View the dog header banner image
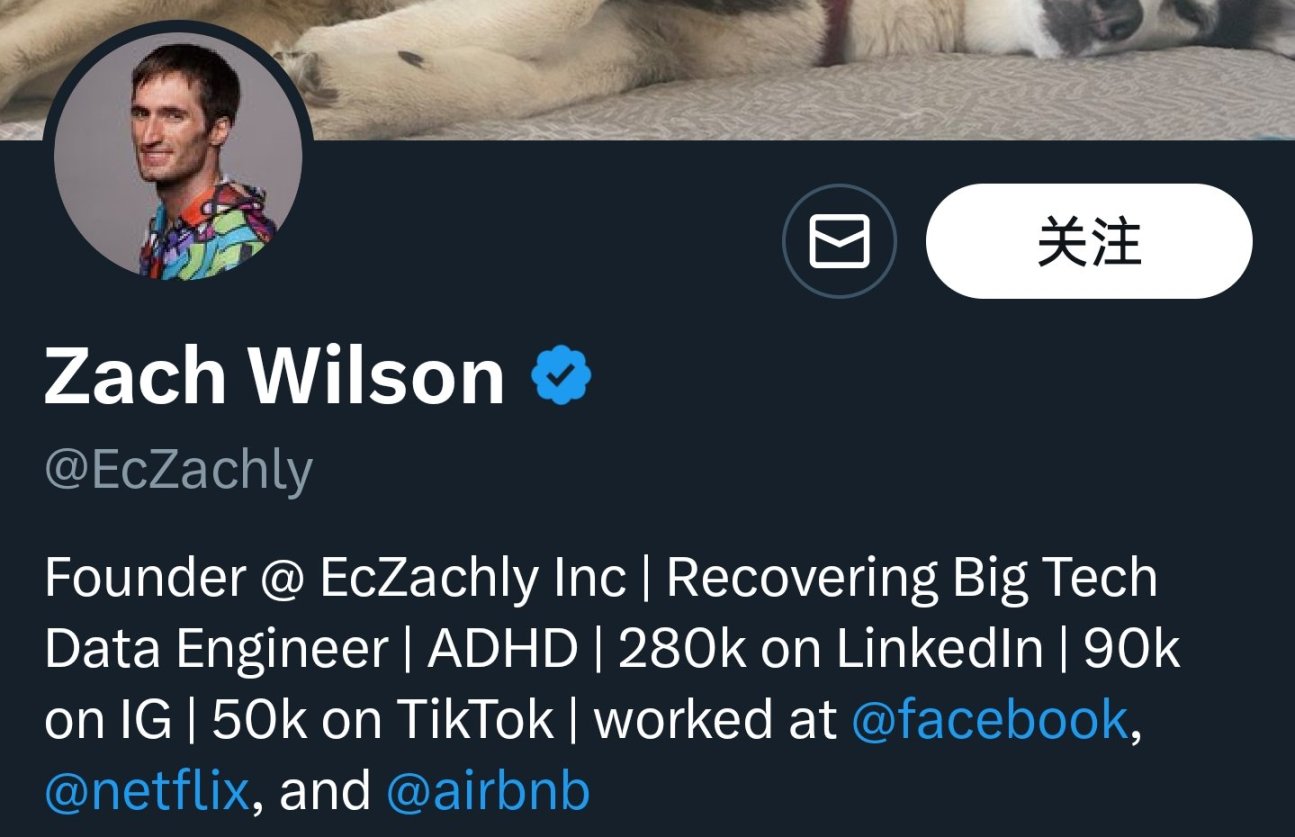The image size is (1295, 837). click(x=647, y=69)
